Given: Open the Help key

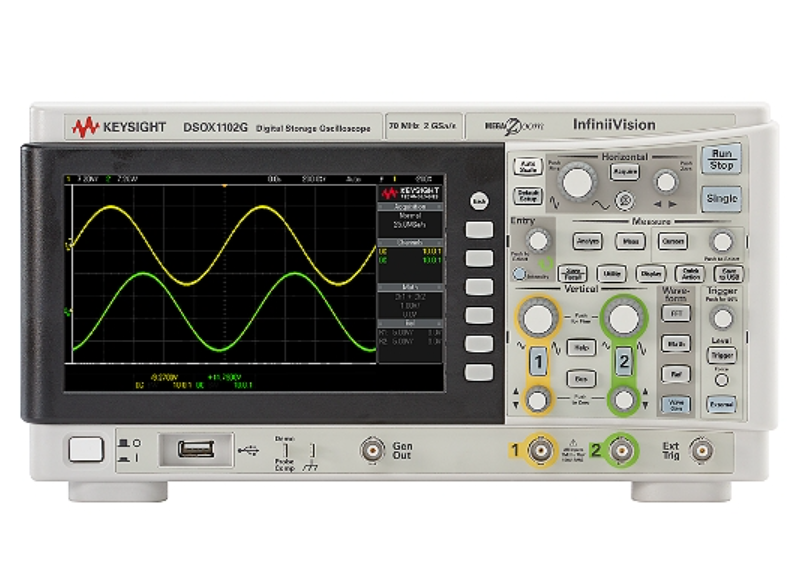Looking at the screenshot, I should pos(581,348).
